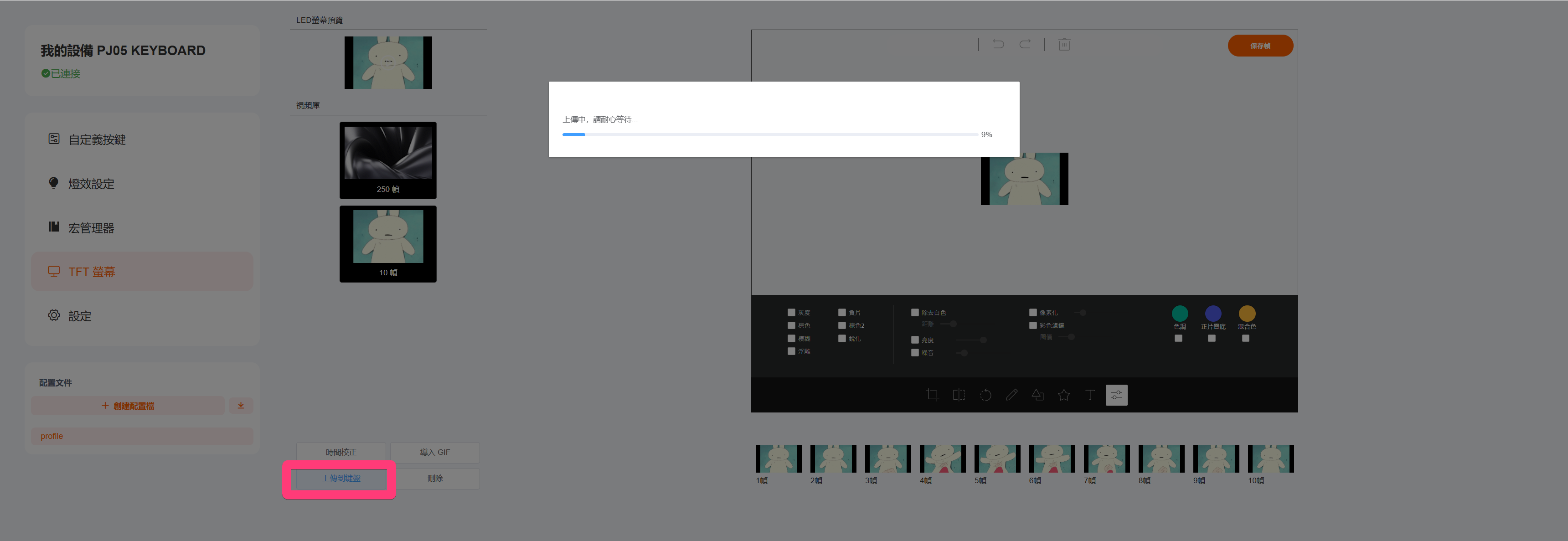
Task: Open 燈效設定 in the sidebar
Action: click(142, 184)
